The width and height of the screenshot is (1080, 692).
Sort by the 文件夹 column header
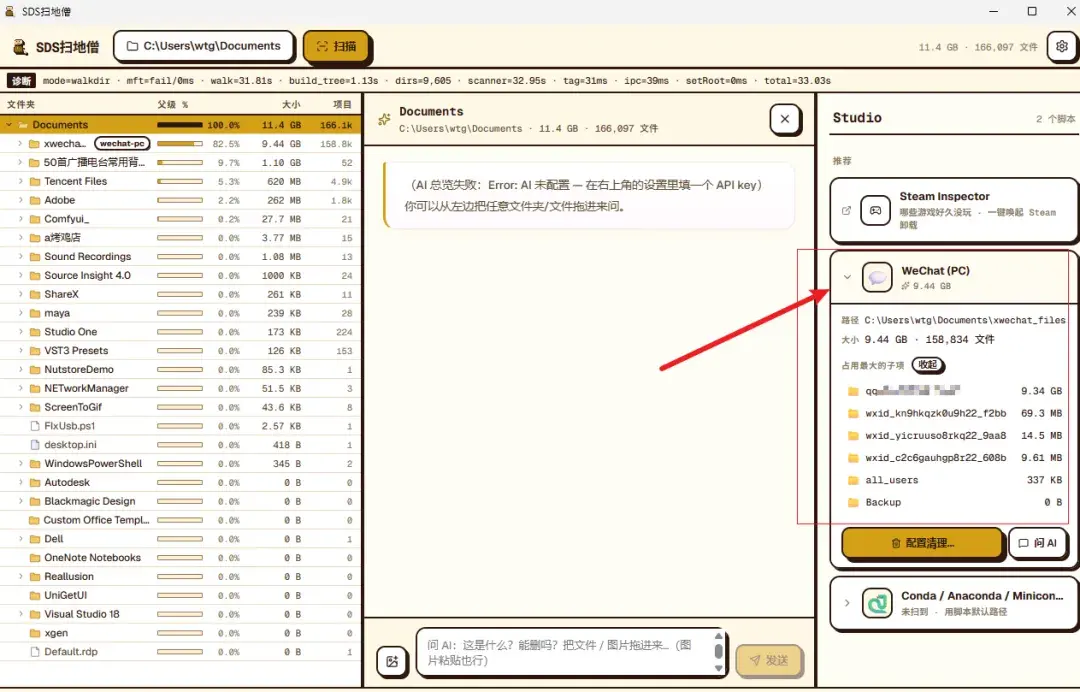21,104
